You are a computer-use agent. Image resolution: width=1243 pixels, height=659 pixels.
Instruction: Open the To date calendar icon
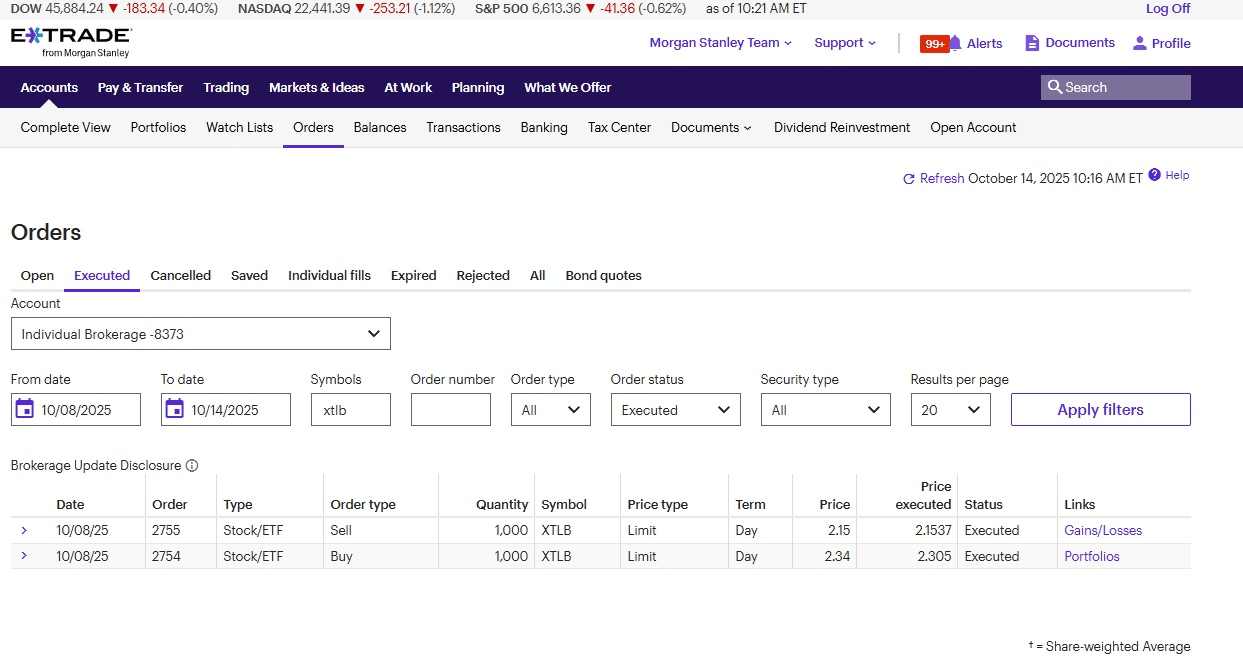point(175,409)
